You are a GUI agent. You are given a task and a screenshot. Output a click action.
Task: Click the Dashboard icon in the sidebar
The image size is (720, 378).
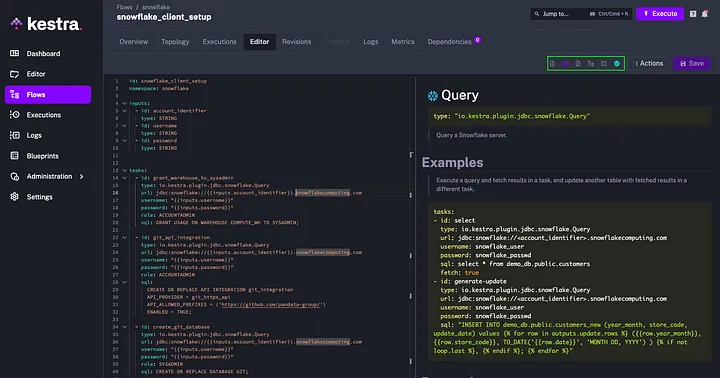tap(15, 53)
